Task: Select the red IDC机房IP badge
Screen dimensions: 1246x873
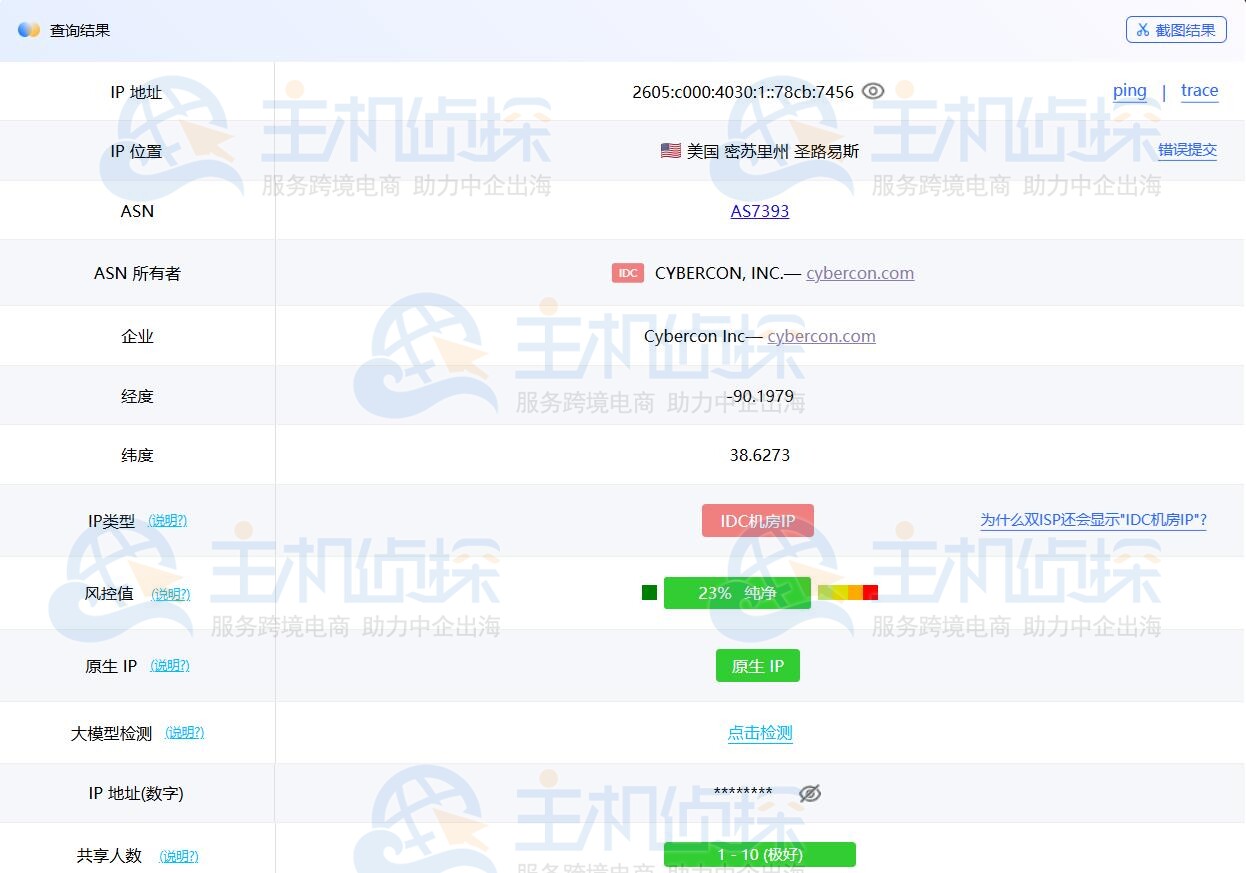Action: point(757,520)
